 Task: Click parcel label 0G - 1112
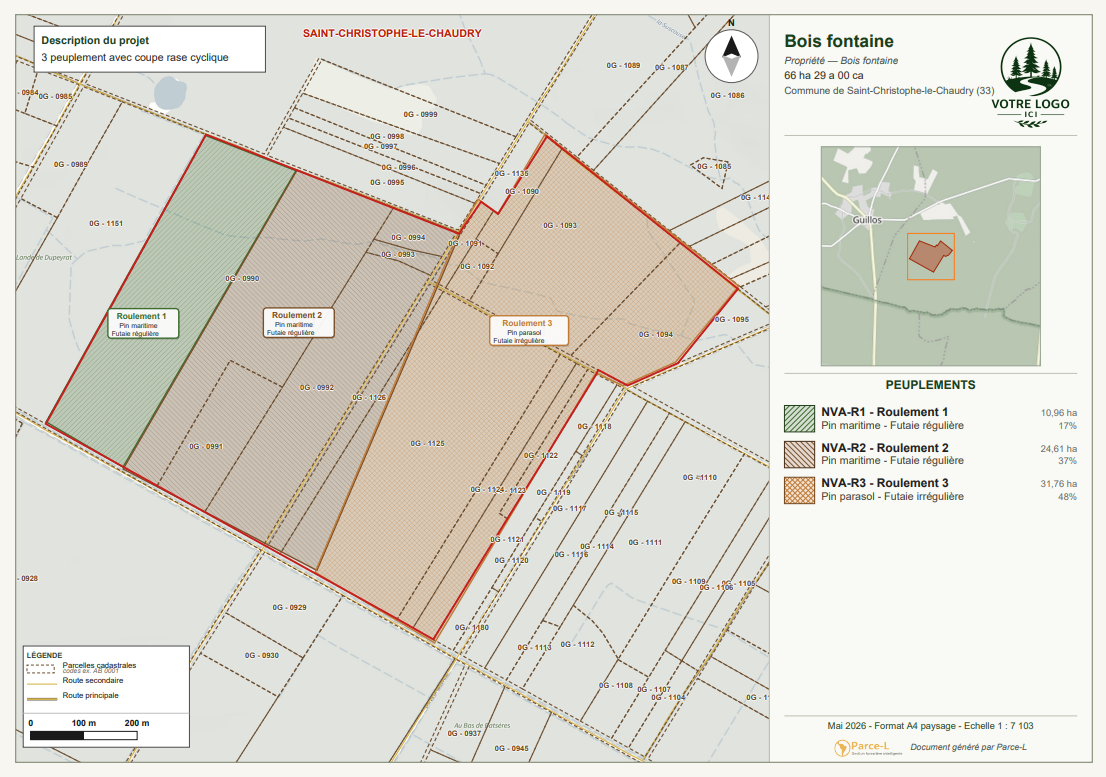[578, 644]
